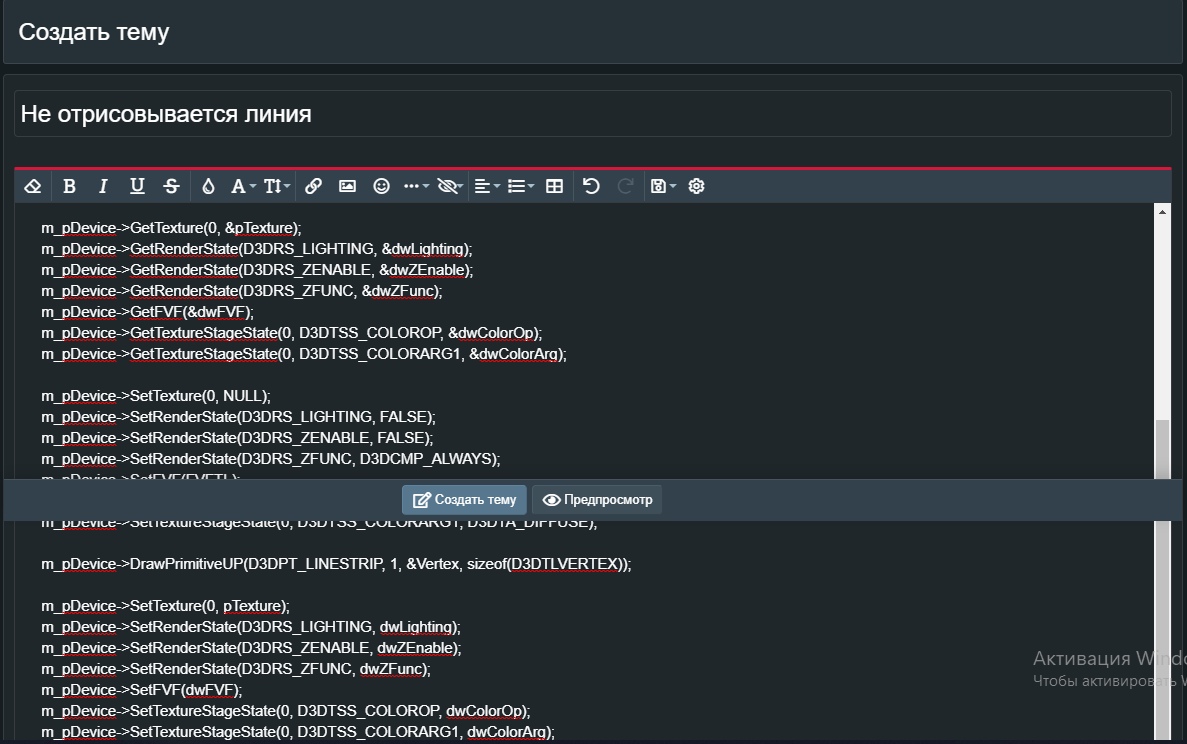The image size is (1187, 744).
Task: Click the eraser remove formatting icon
Action: coord(33,186)
